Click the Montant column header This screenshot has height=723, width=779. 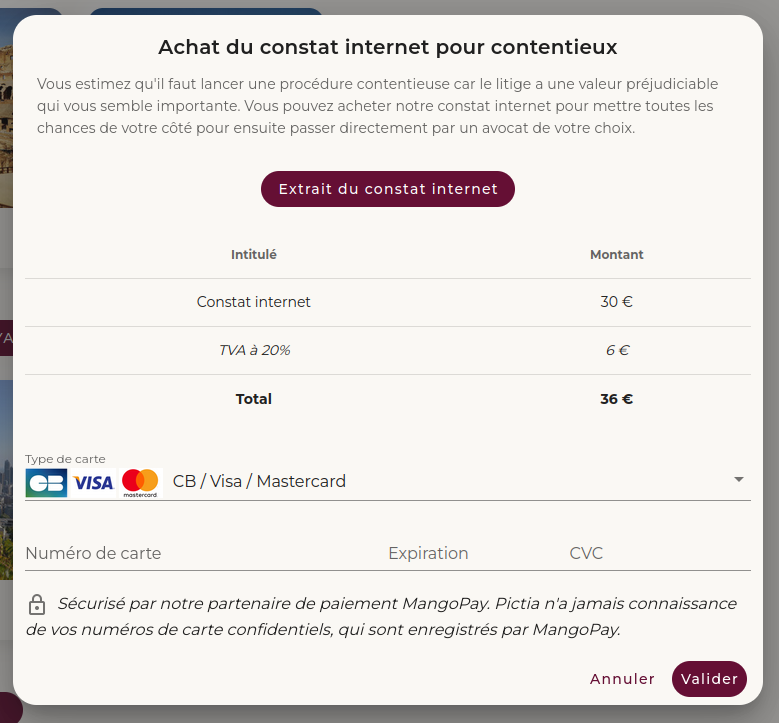click(617, 255)
